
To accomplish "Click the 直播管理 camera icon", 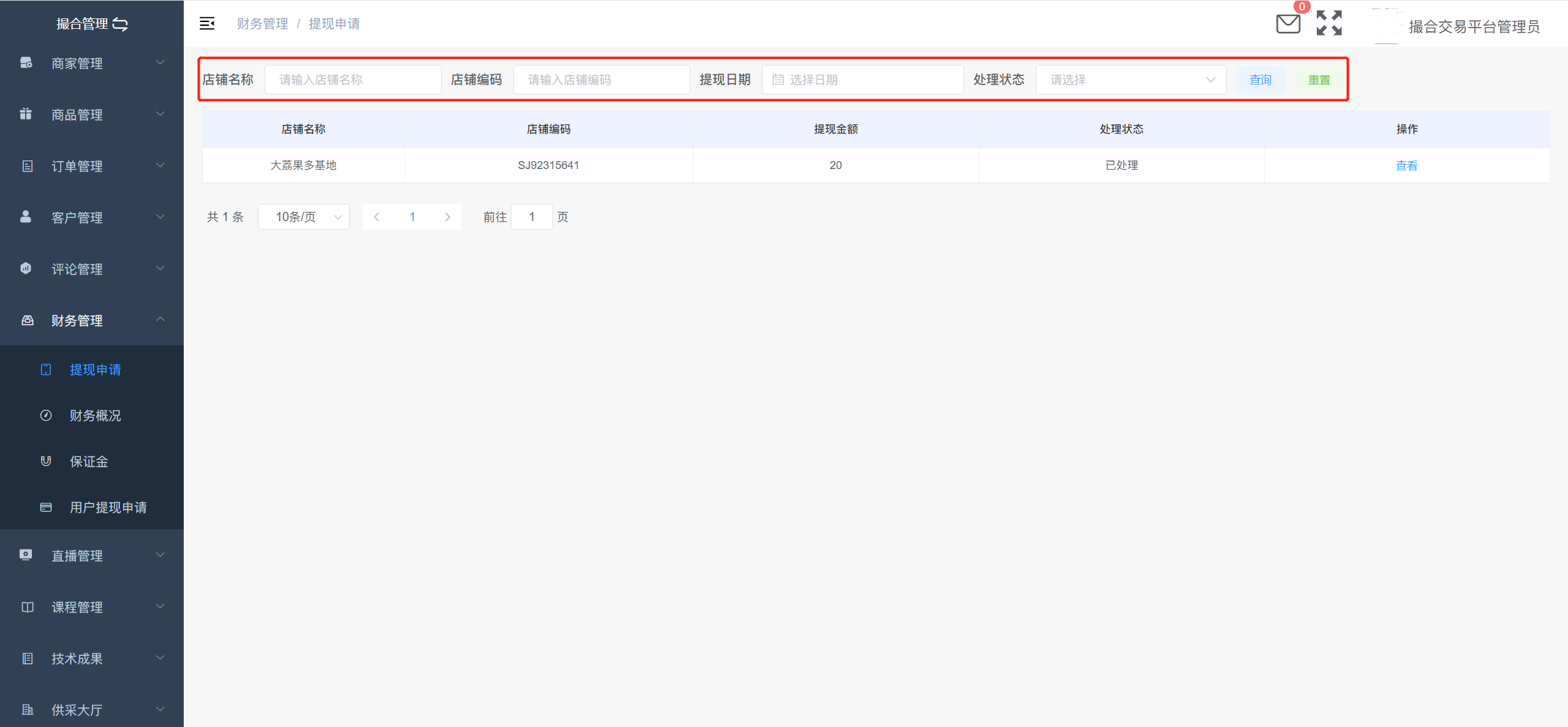I will coord(26,555).
